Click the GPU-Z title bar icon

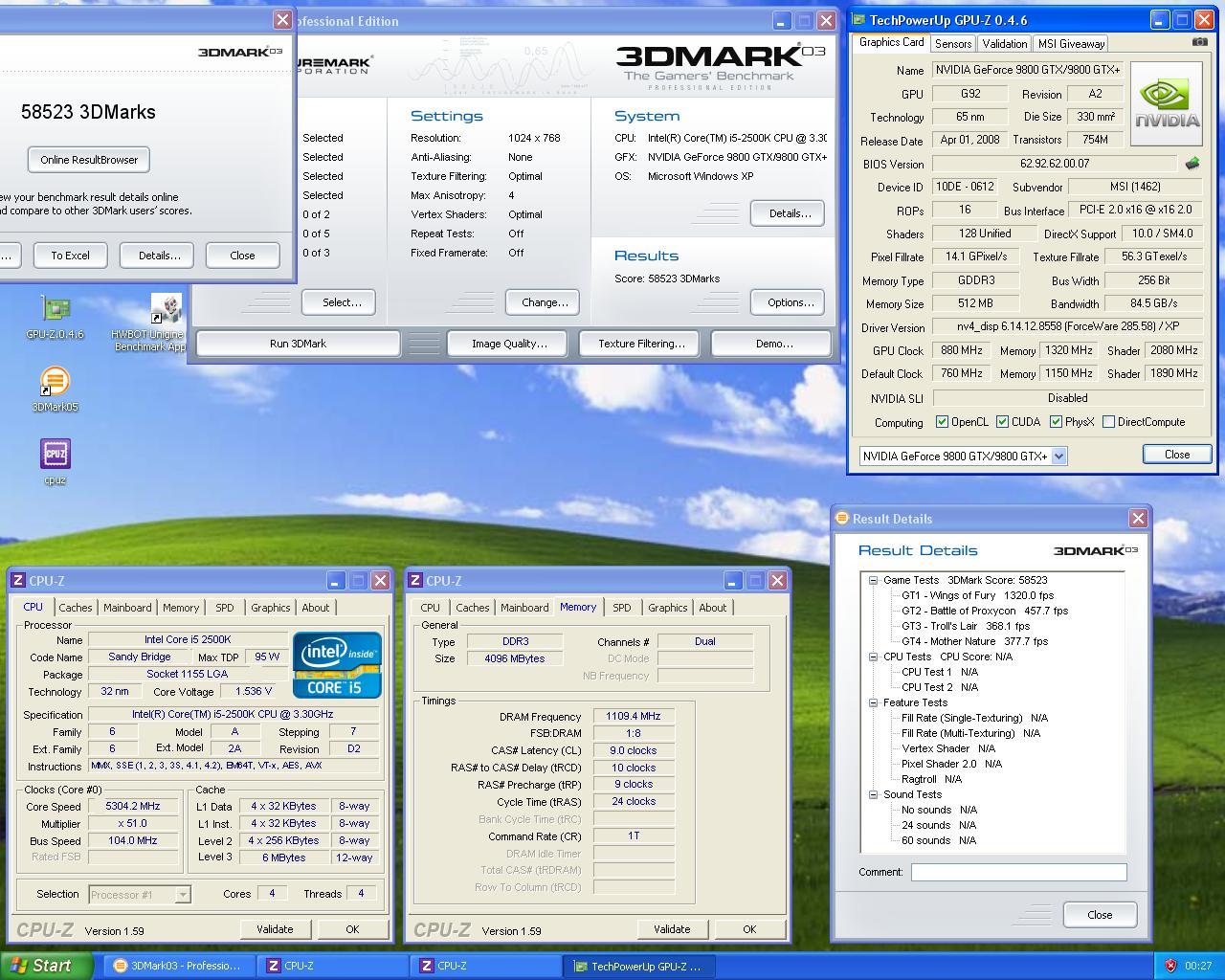click(x=858, y=20)
